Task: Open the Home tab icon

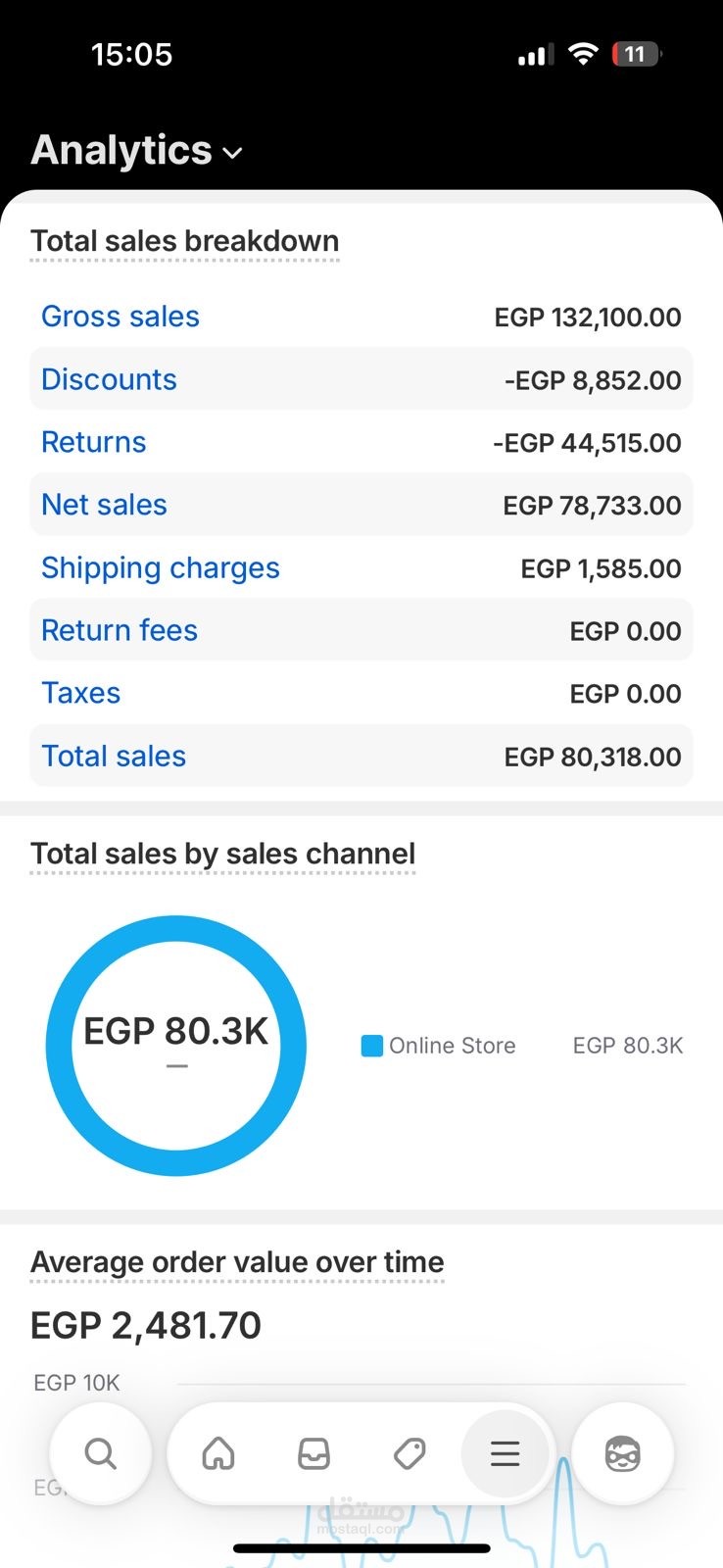Action: 218,1453
